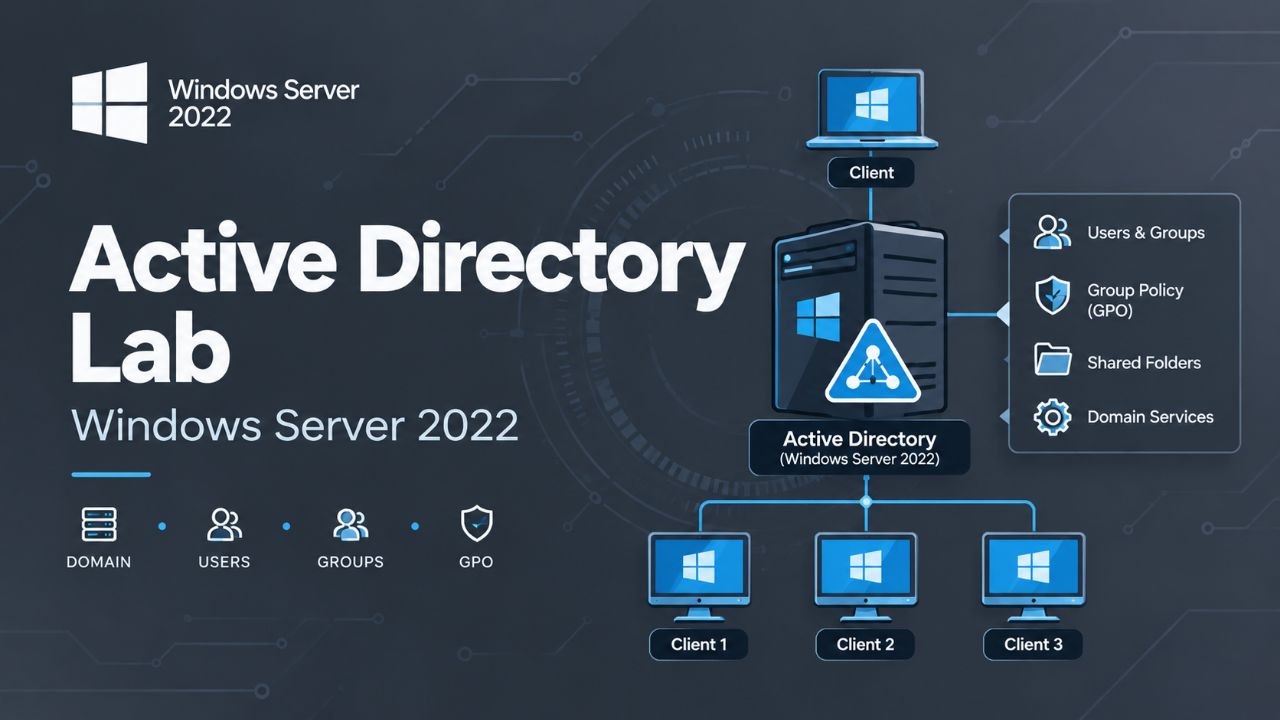Click the Users & Groups text
The width and height of the screenshot is (1280, 720).
click(1146, 232)
